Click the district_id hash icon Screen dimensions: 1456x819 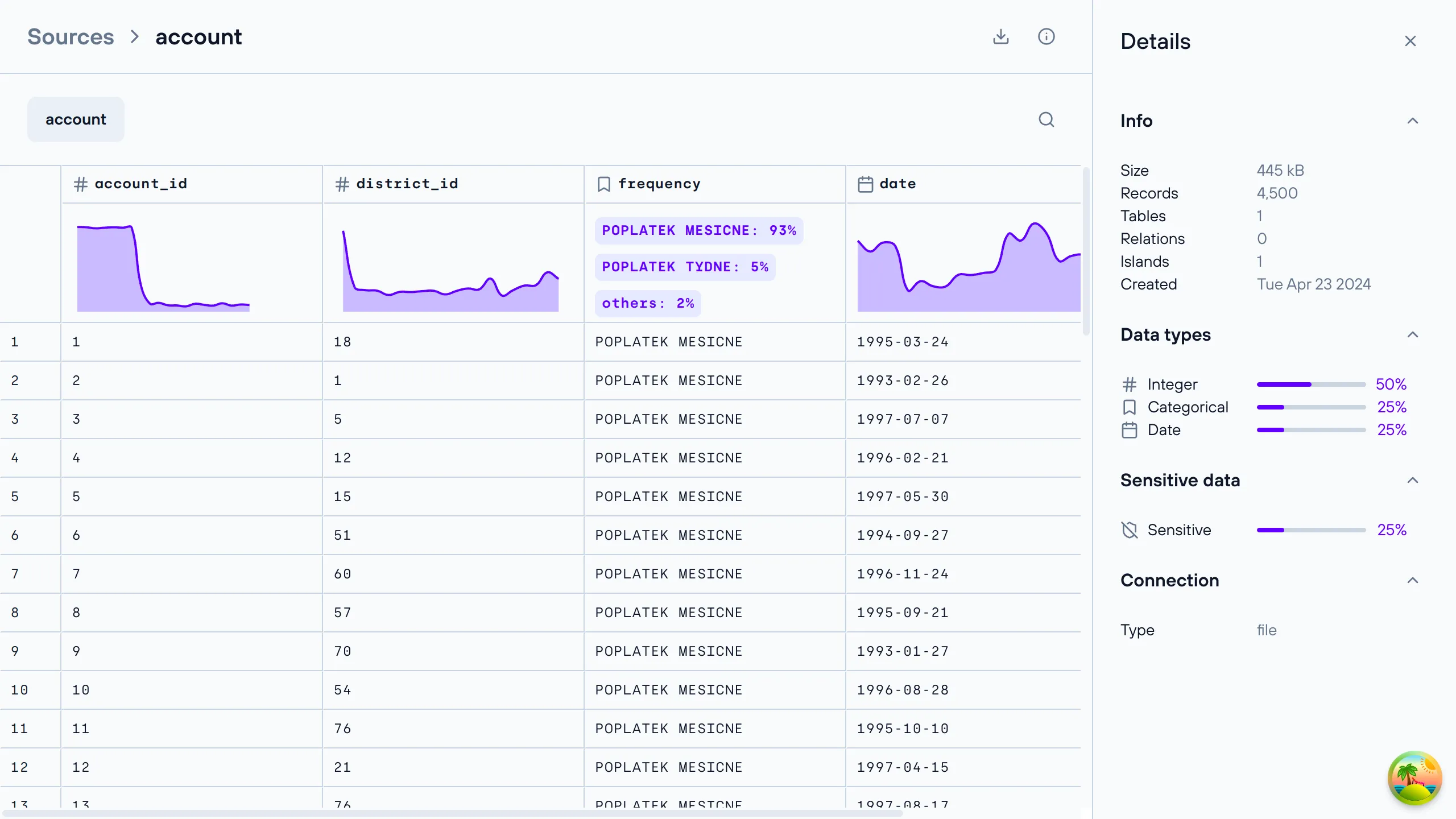[342, 184]
